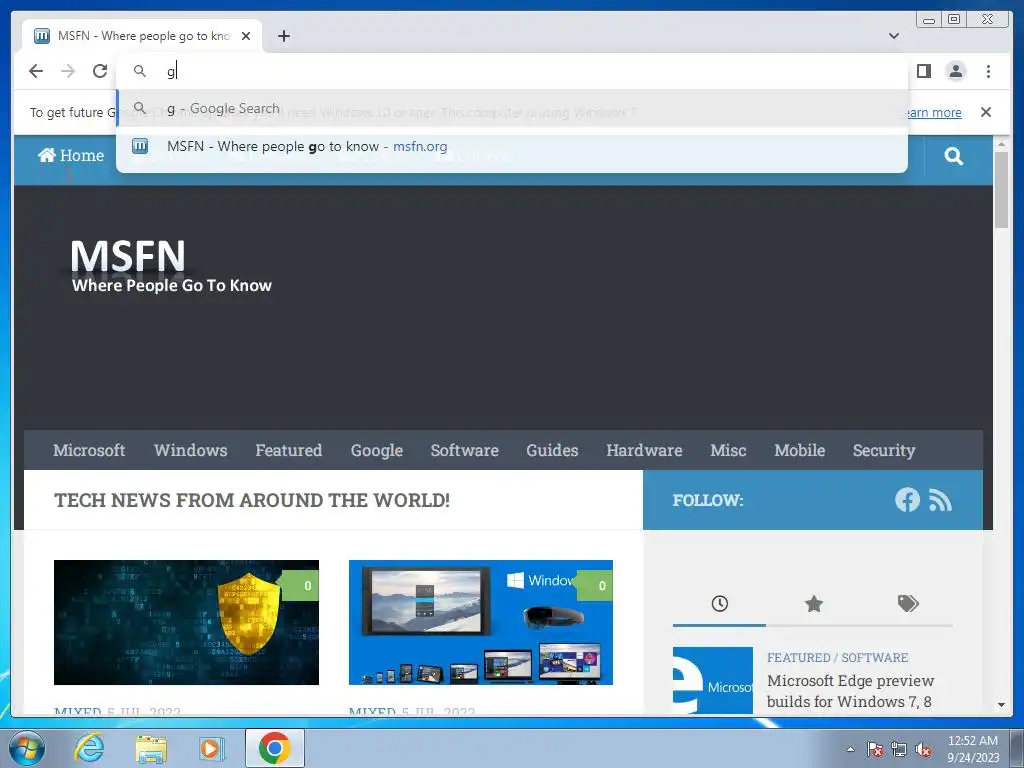Viewport: 1024px width, 768px height.
Task: Open the Windows Start button
Action: coord(27,748)
